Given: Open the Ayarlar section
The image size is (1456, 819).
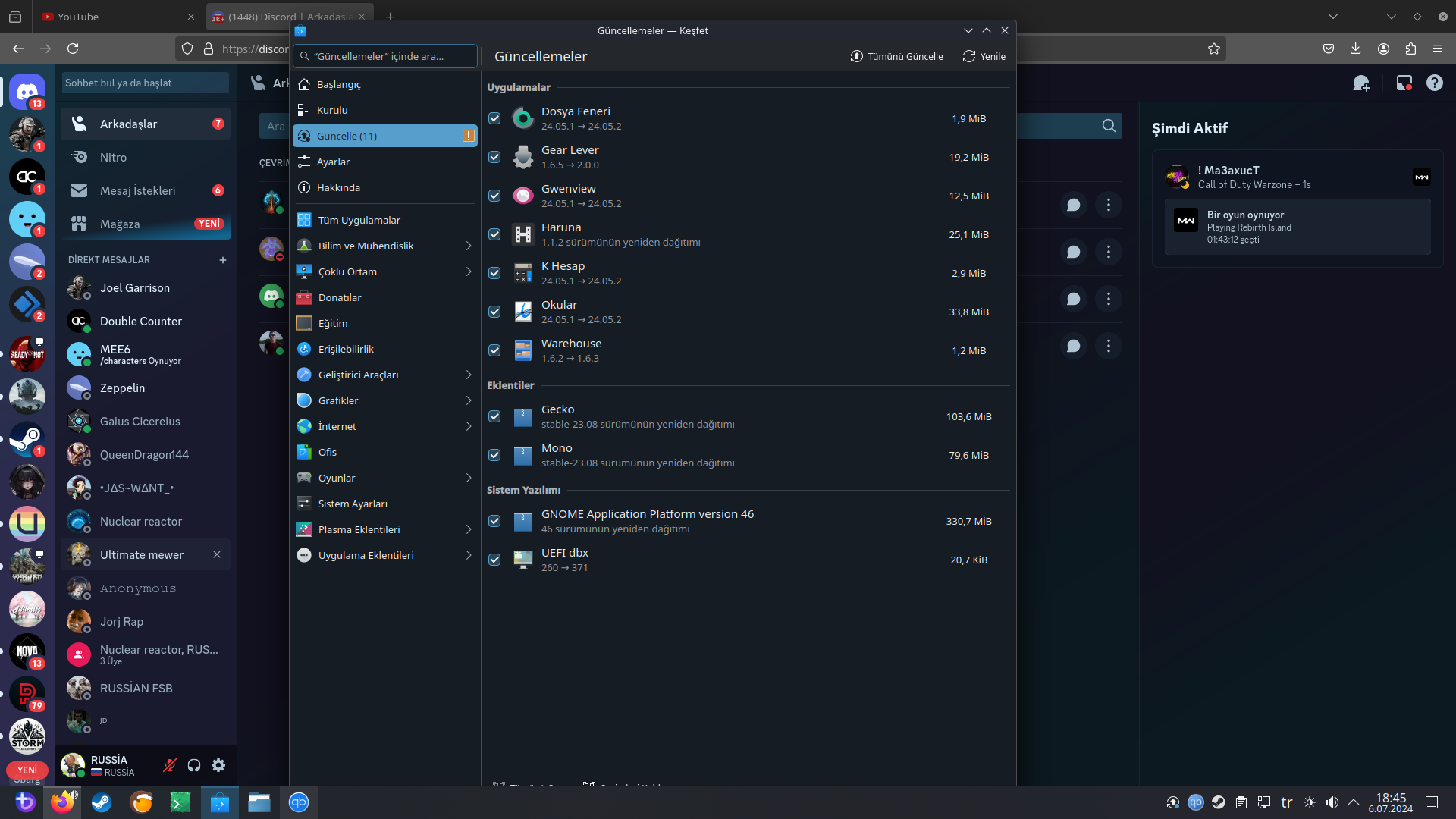Looking at the screenshot, I should pos(333,162).
